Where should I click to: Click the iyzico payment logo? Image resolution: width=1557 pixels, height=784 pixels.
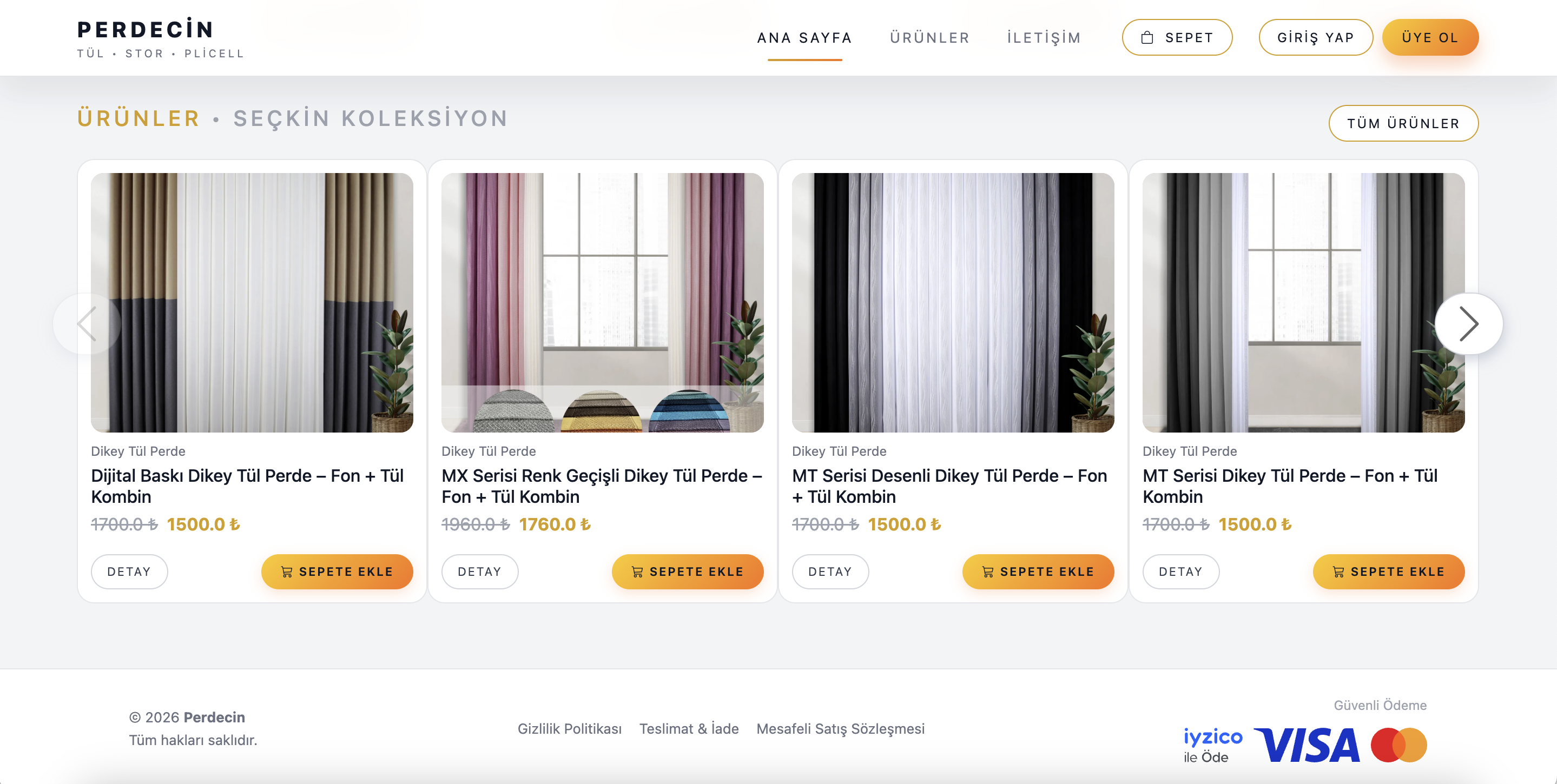click(1211, 745)
